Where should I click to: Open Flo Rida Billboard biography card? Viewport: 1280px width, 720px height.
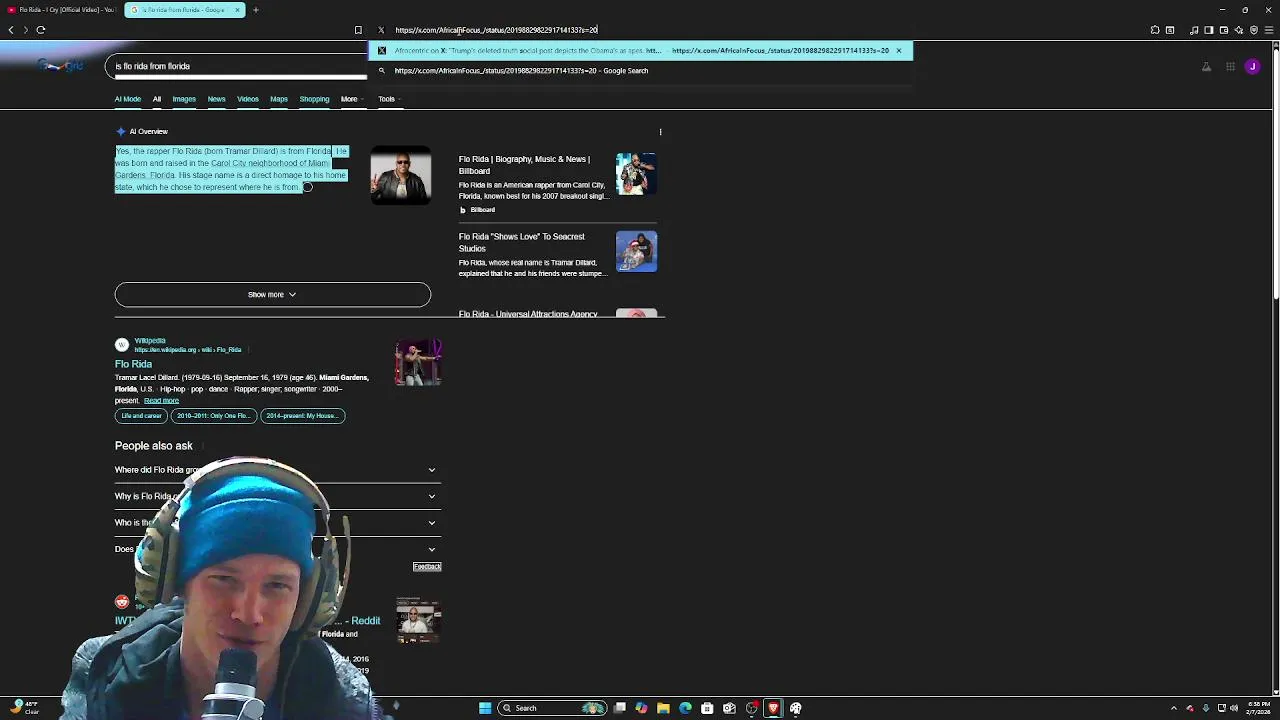[558, 183]
